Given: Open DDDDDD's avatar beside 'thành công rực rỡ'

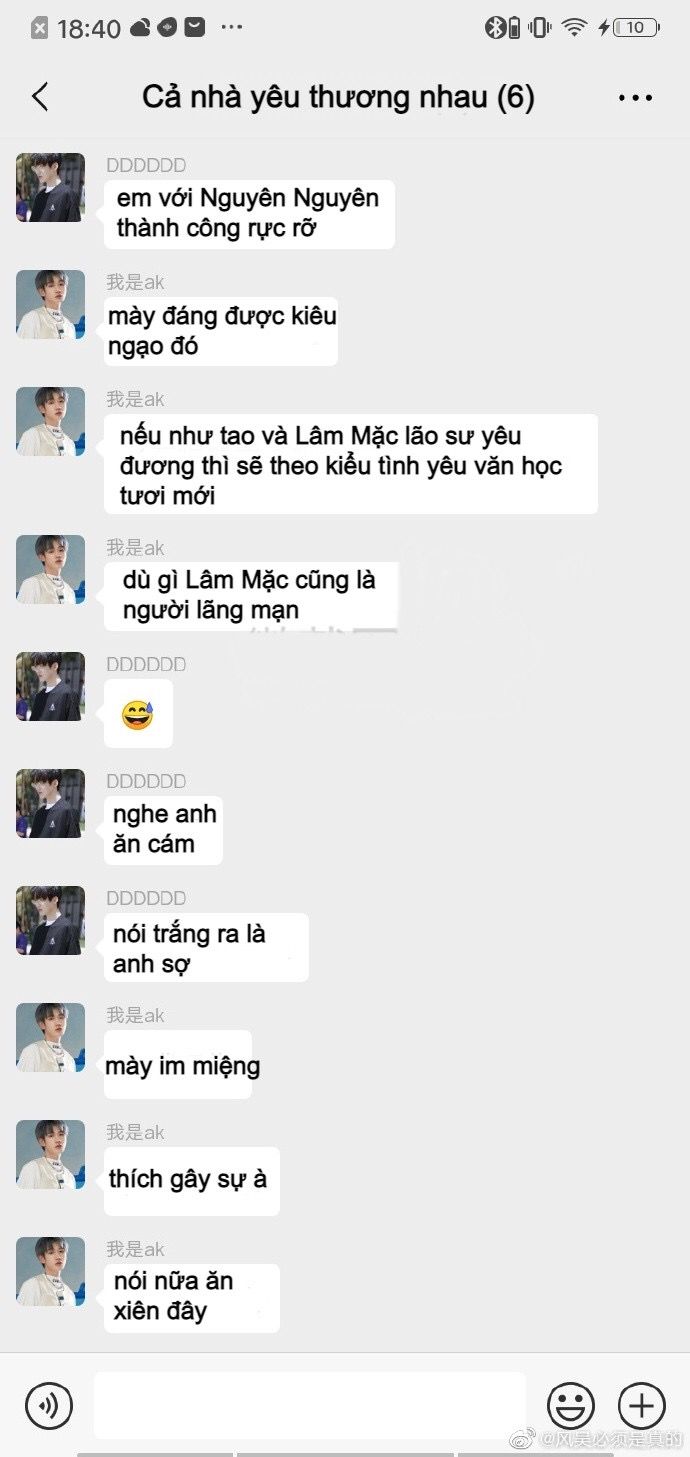Looking at the screenshot, I should [50, 187].
